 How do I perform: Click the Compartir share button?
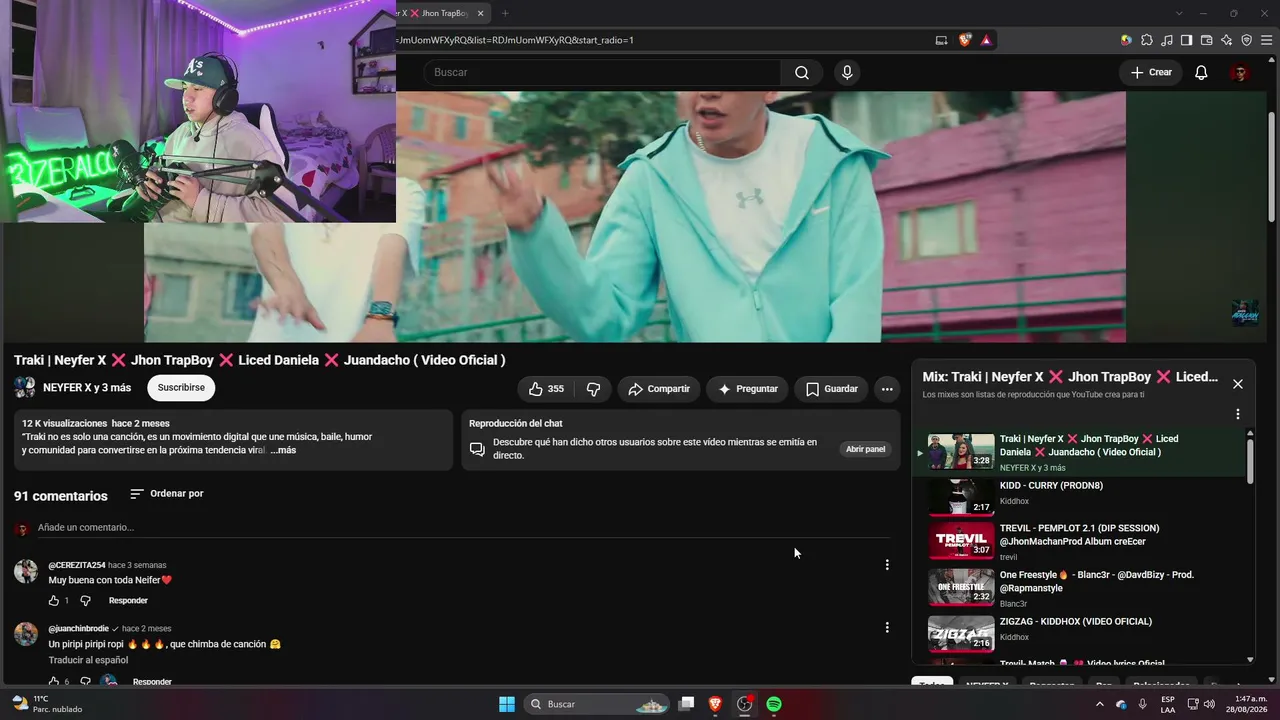coord(660,389)
